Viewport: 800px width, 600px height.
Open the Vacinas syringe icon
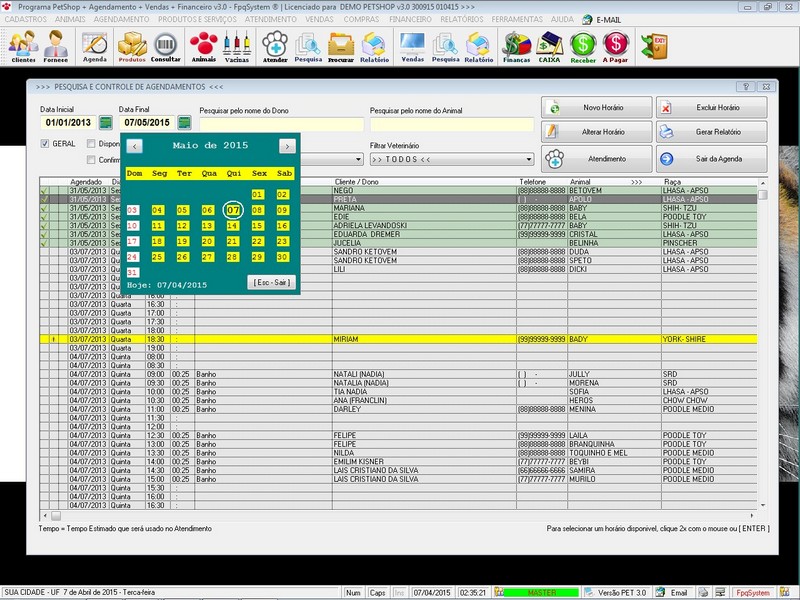coord(237,46)
